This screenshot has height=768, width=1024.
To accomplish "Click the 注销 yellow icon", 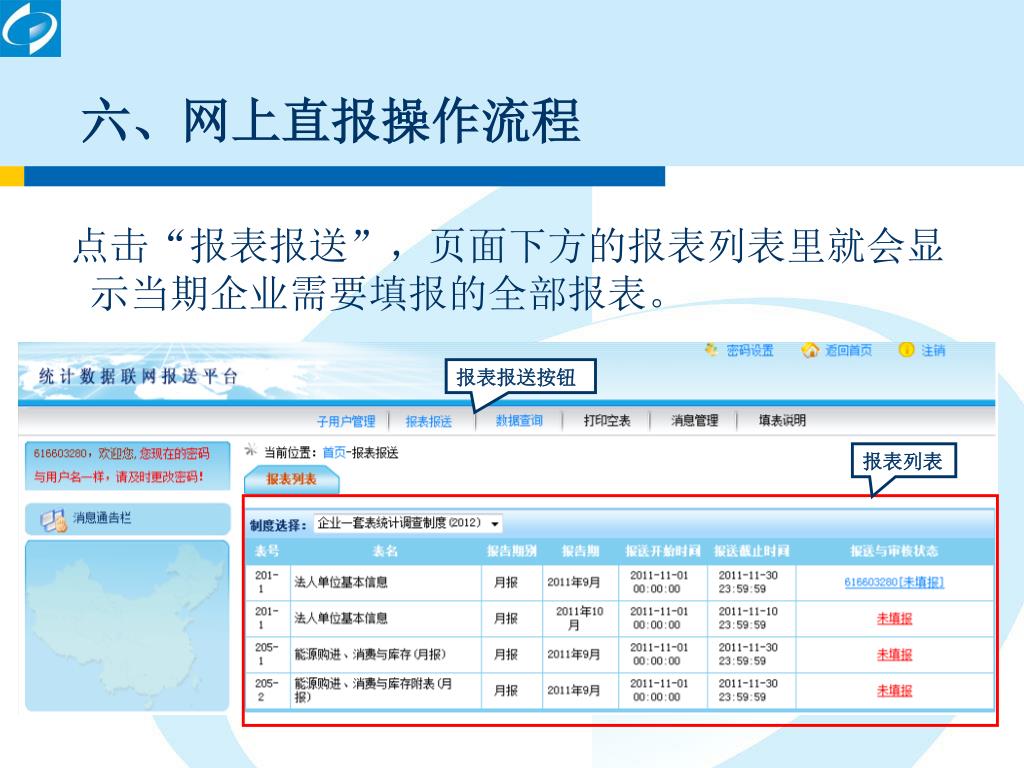I will point(906,350).
